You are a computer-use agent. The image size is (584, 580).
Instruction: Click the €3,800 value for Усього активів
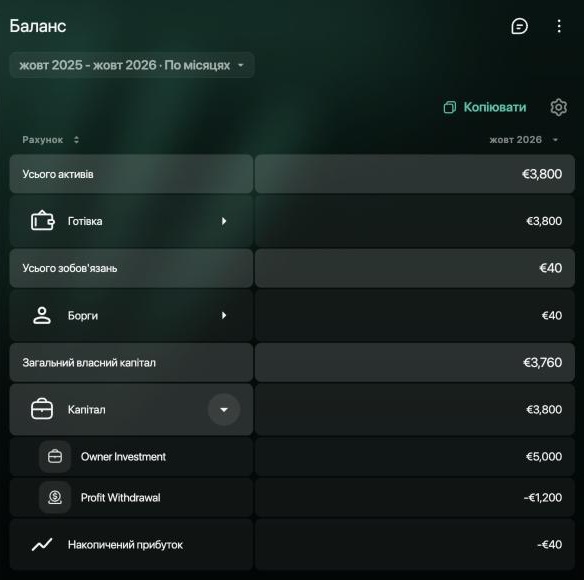[542, 174]
